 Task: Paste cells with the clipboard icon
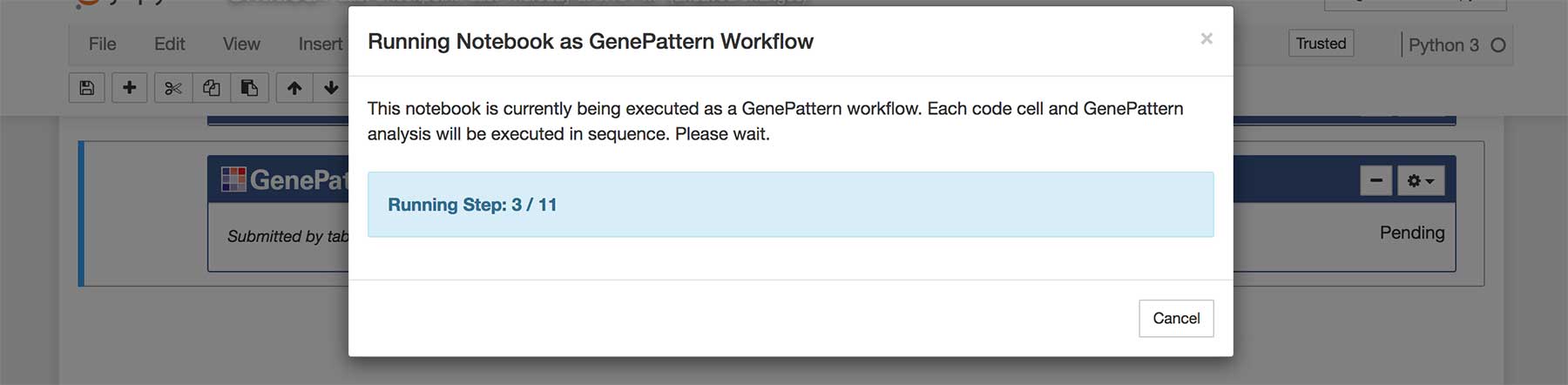coord(249,88)
